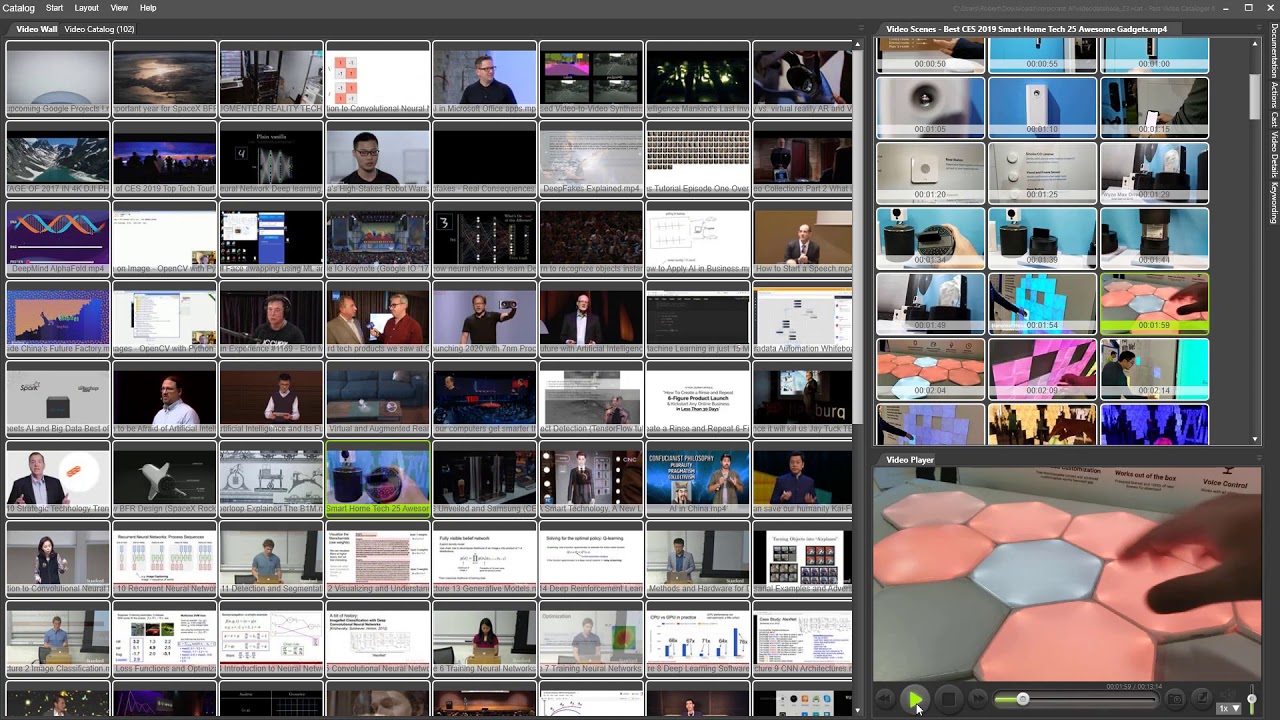
Task: Open the Help menu
Action: tap(148, 8)
